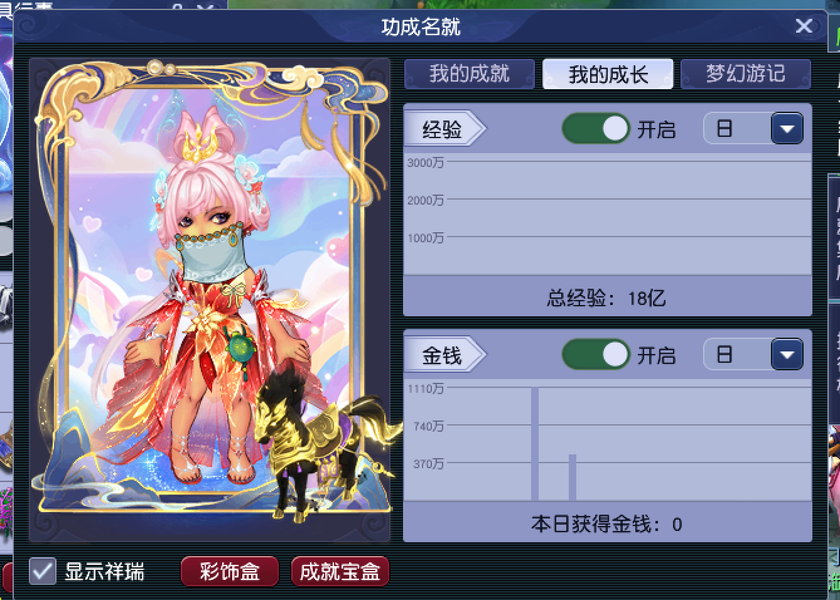Click the 总经验 18亿 summary text

606,298
